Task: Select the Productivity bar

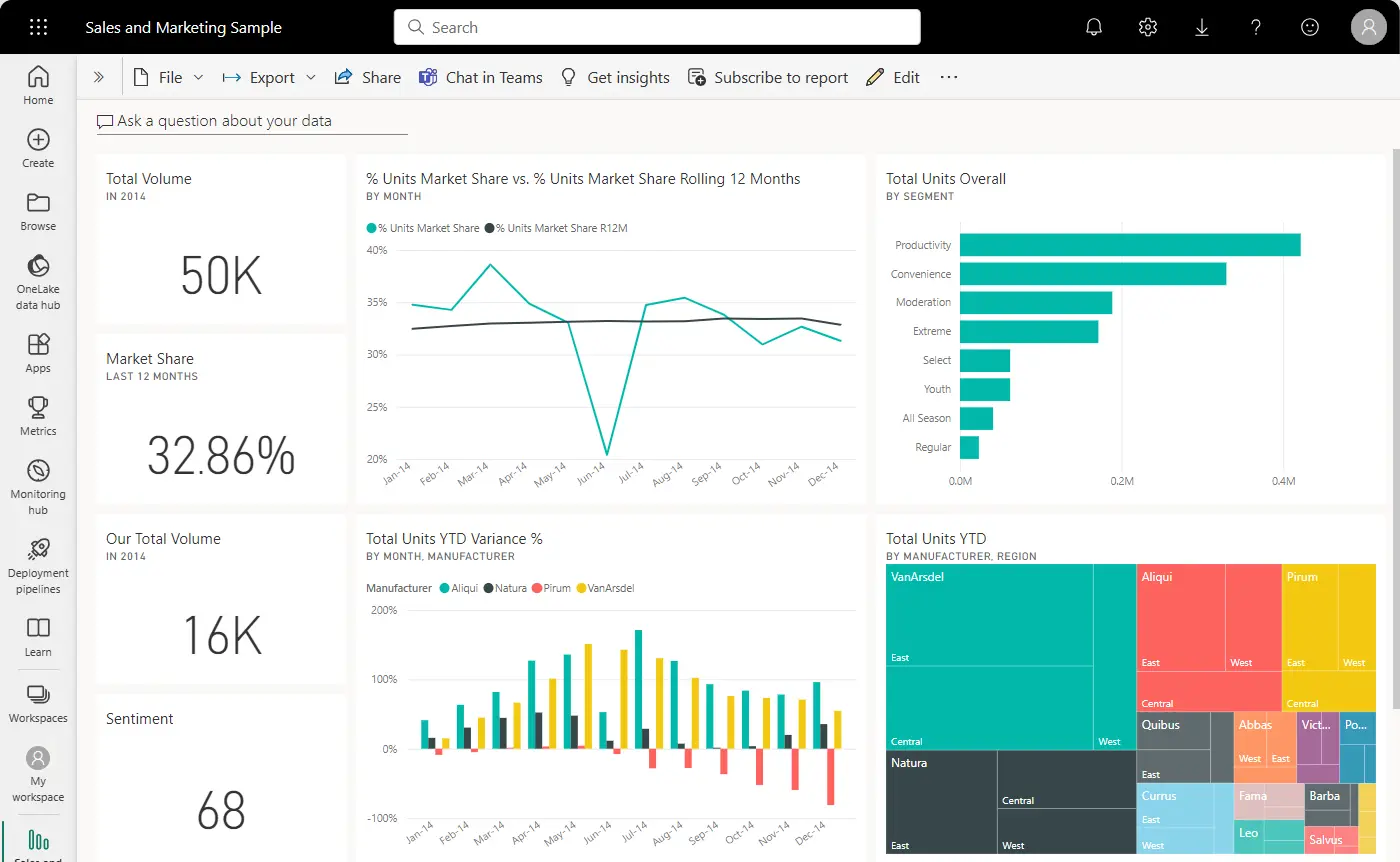Action: [x=1130, y=245]
